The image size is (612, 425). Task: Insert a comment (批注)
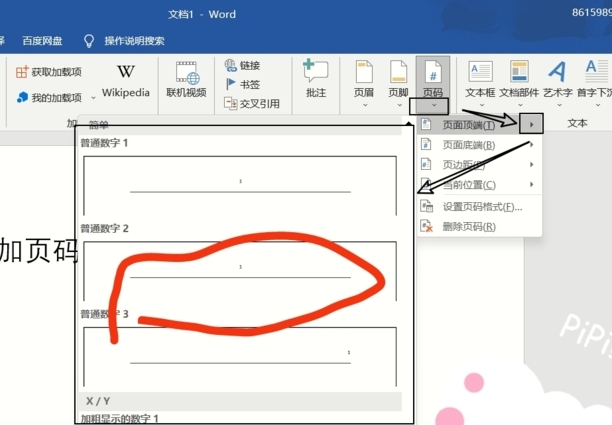click(x=316, y=80)
